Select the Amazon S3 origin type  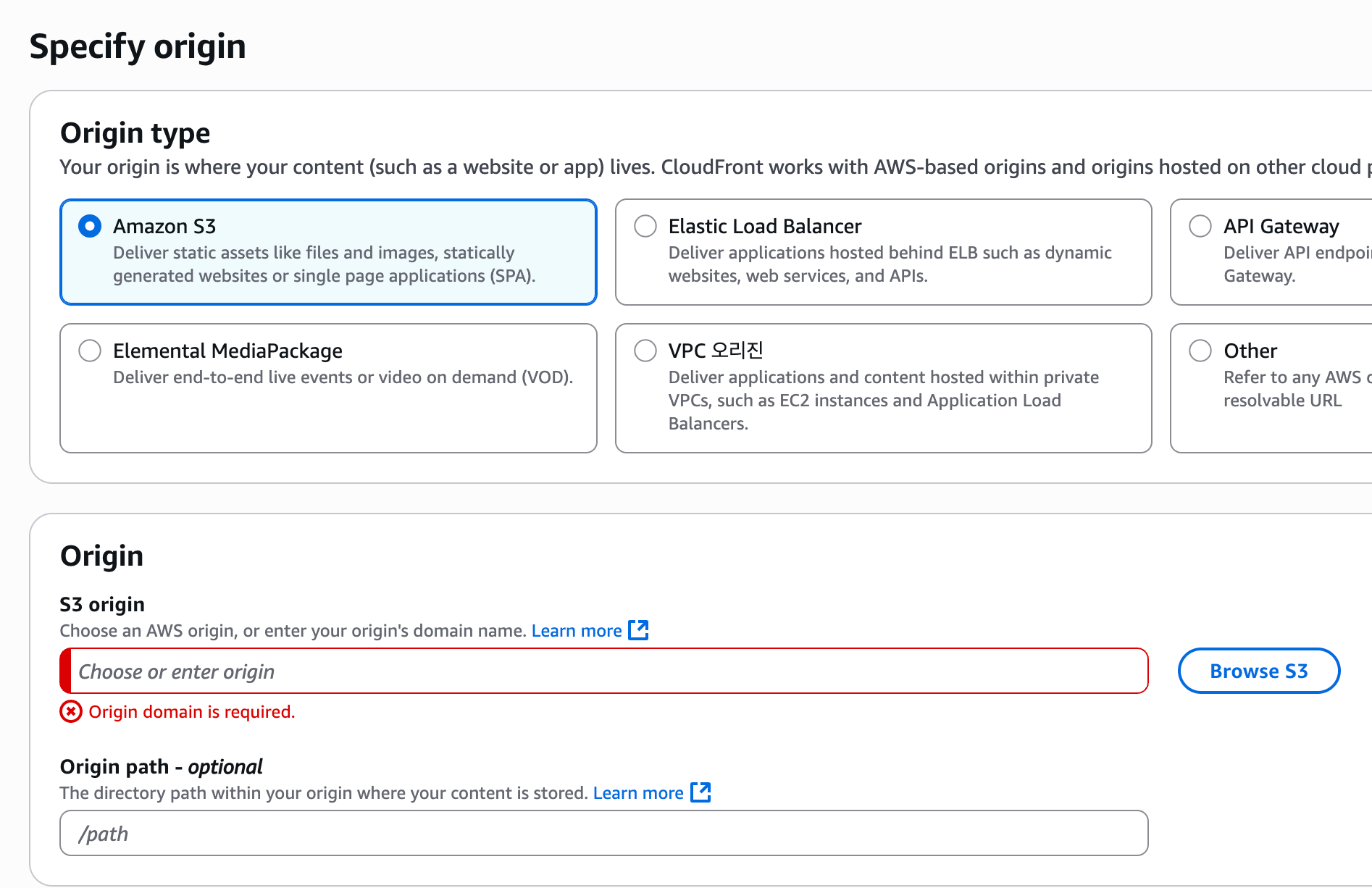(90, 226)
